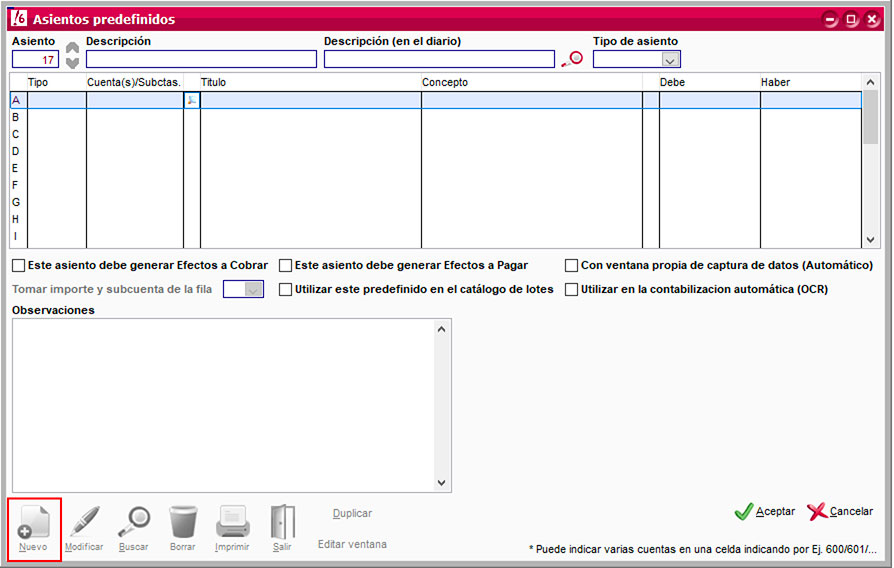
Task: Click the grid scrollbar down arrow
Action: 870,240
